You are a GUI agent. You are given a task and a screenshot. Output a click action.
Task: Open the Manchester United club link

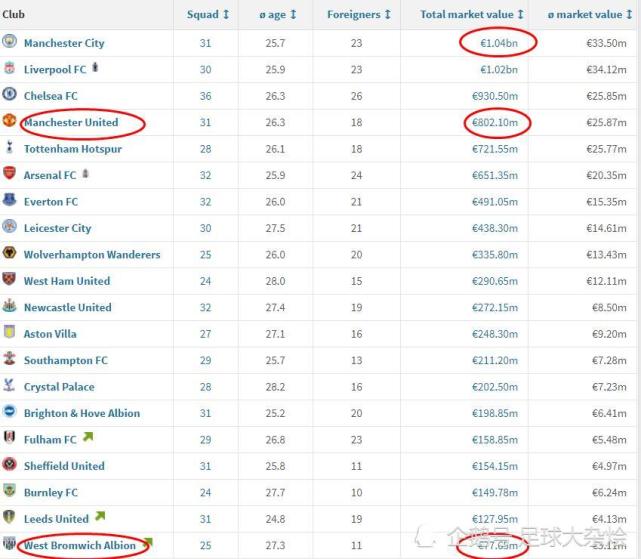tap(71, 122)
